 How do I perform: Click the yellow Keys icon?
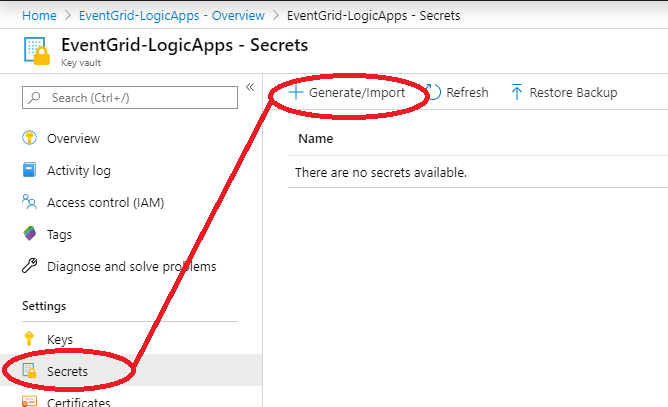pyautogui.click(x=29, y=339)
